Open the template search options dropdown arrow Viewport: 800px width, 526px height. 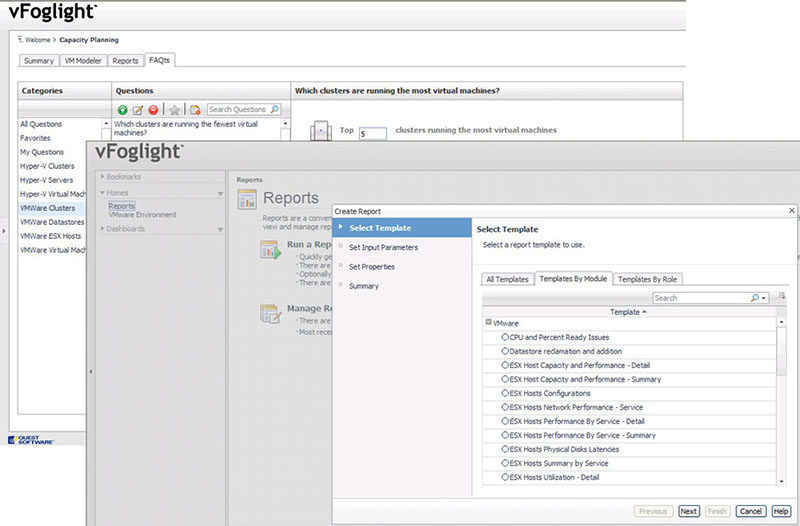click(x=764, y=298)
